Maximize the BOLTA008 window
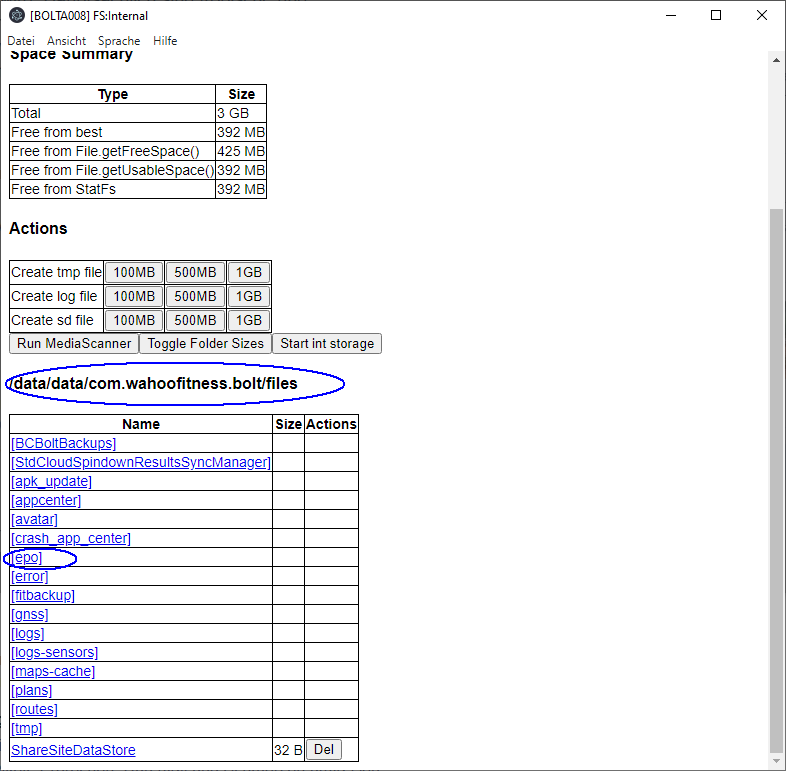786x771 pixels. coord(716,16)
